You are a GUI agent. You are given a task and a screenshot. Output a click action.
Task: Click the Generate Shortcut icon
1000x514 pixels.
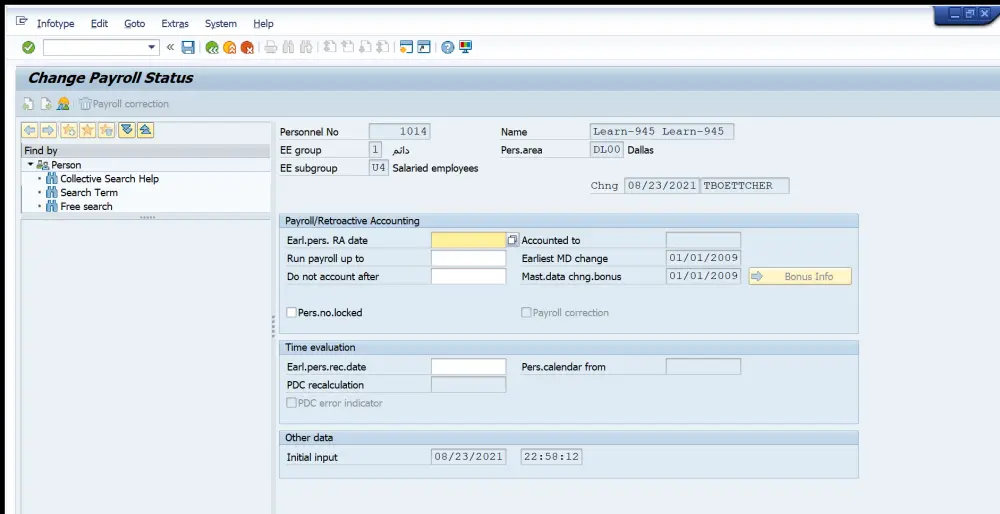pyautogui.click(x=424, y=47)
